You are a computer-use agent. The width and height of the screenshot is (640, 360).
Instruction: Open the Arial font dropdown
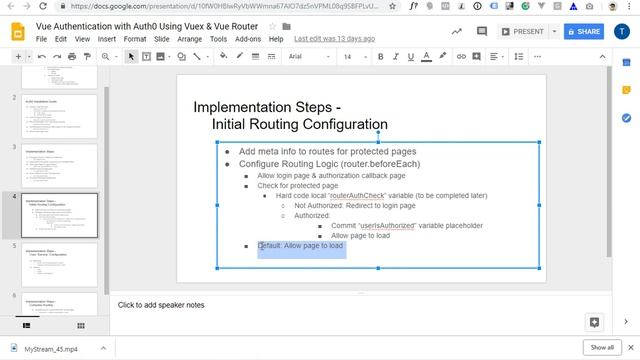coord(309,57)
